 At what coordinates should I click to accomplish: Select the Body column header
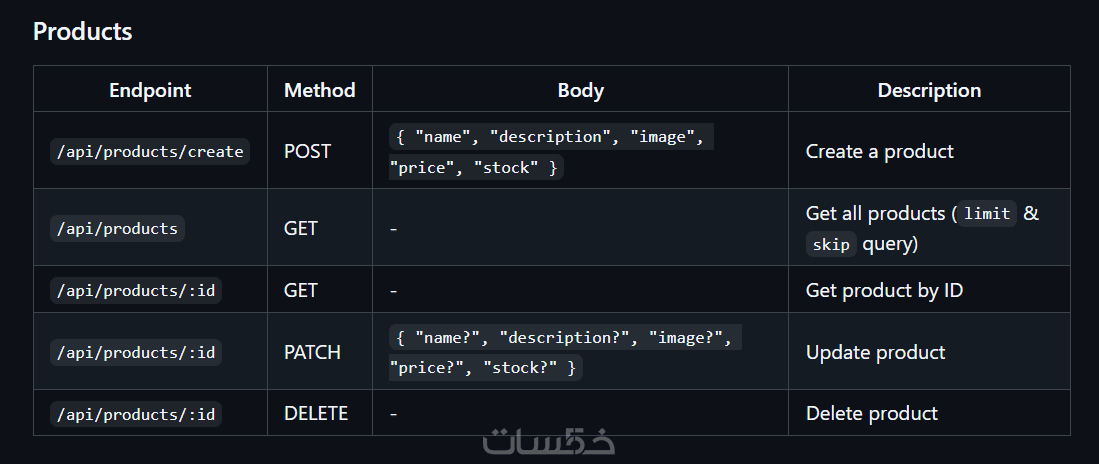click(x=580, y=90)
